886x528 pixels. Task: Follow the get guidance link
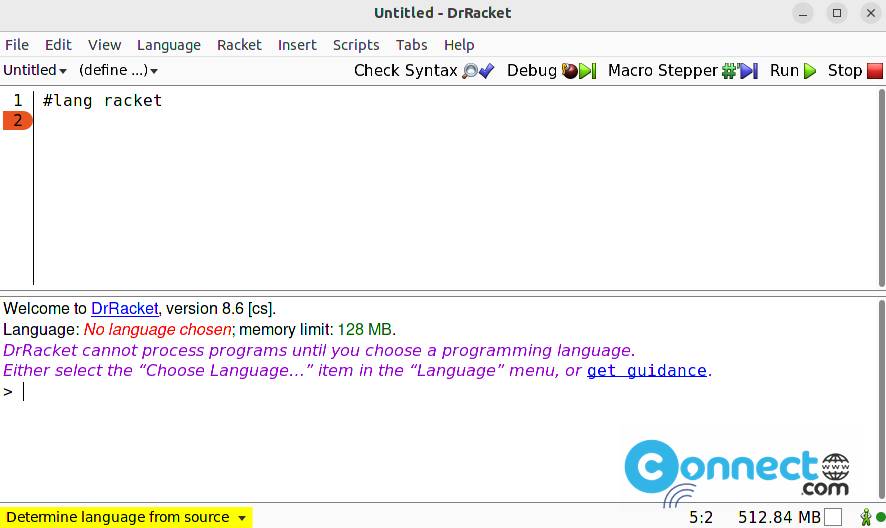[x=647, y=371]
